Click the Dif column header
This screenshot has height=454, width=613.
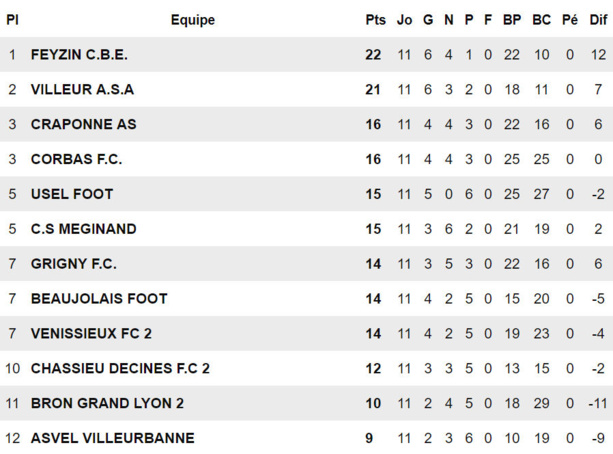coord(597,20)
